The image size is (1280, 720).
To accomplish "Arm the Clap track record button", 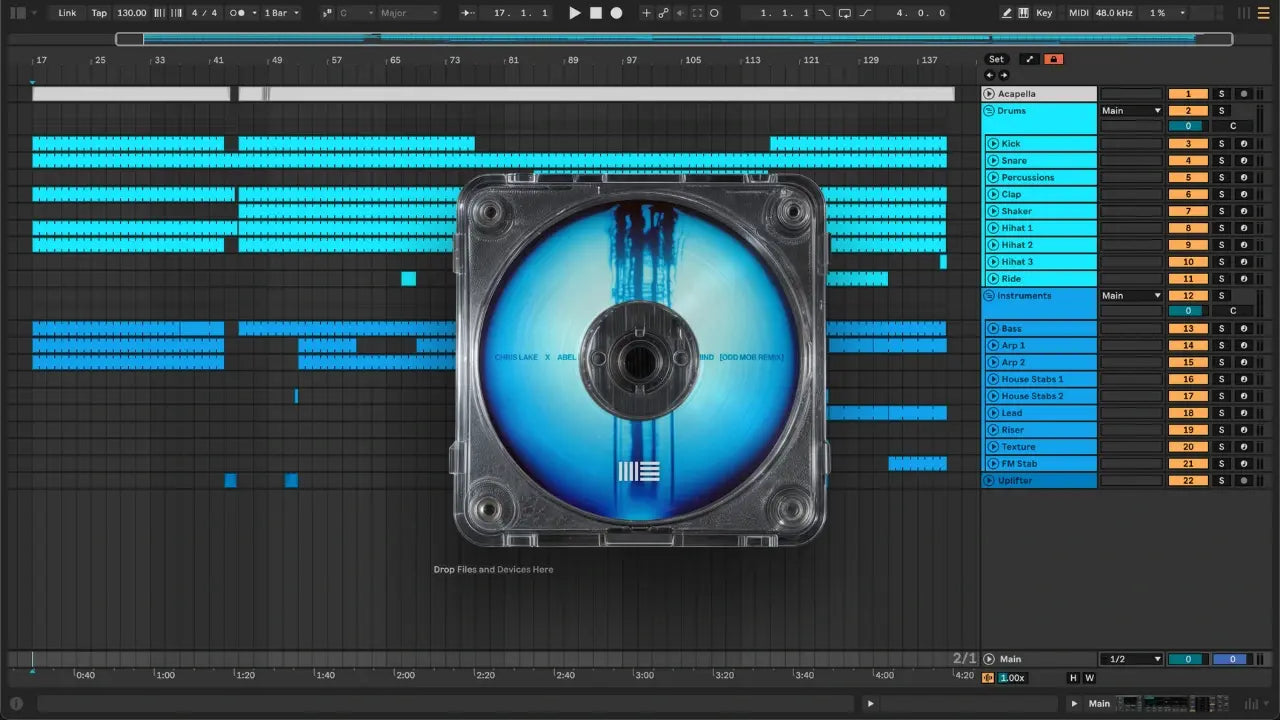I will (1243, 195).
